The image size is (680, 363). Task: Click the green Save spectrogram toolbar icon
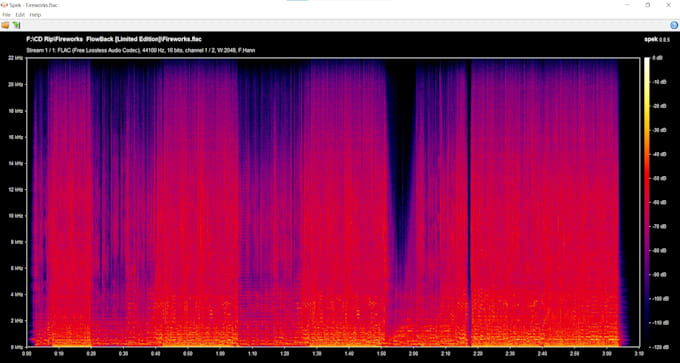click(16, 26)
